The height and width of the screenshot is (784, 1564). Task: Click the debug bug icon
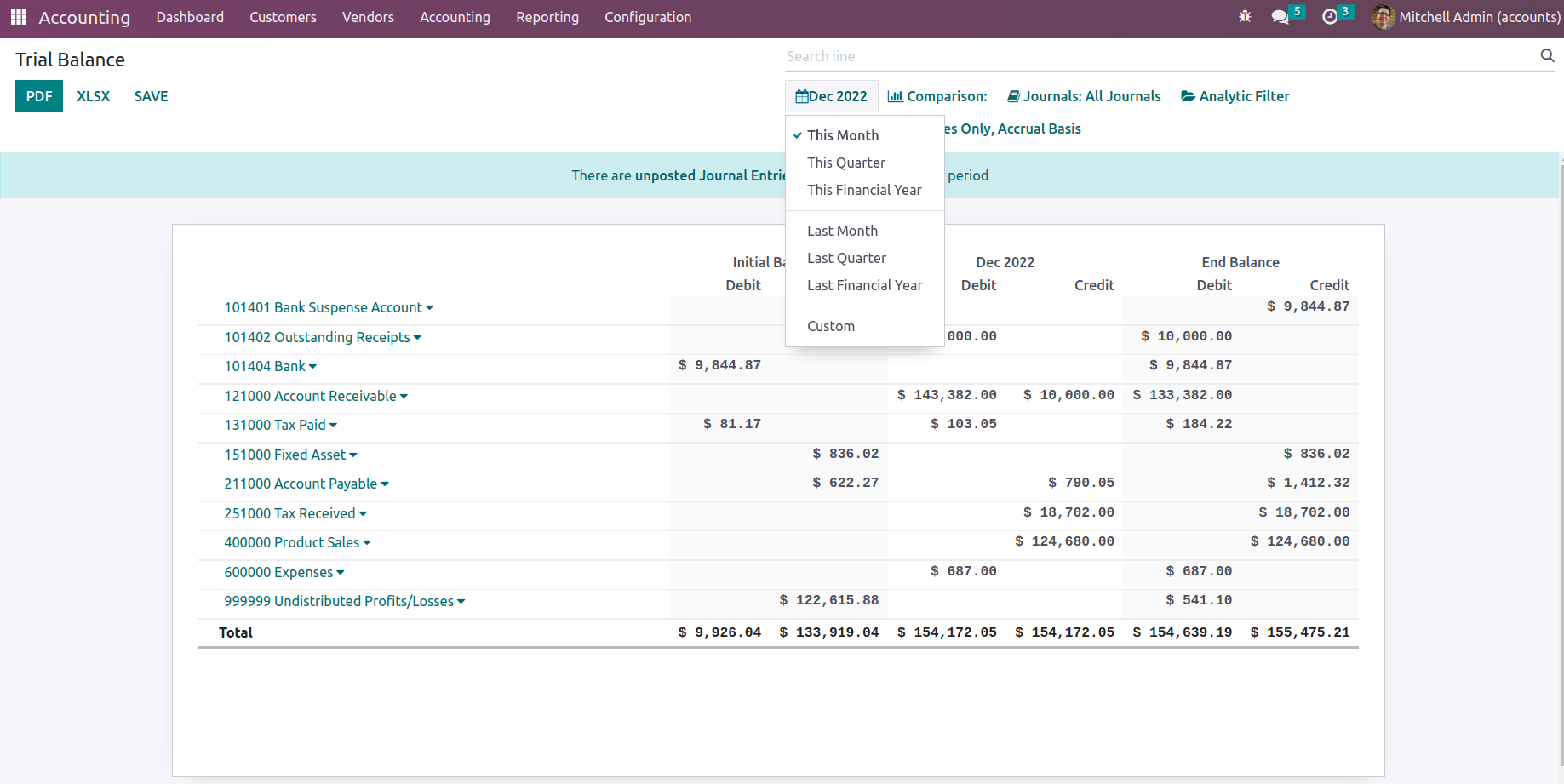pyautogui.click(x=1245, y=17)
